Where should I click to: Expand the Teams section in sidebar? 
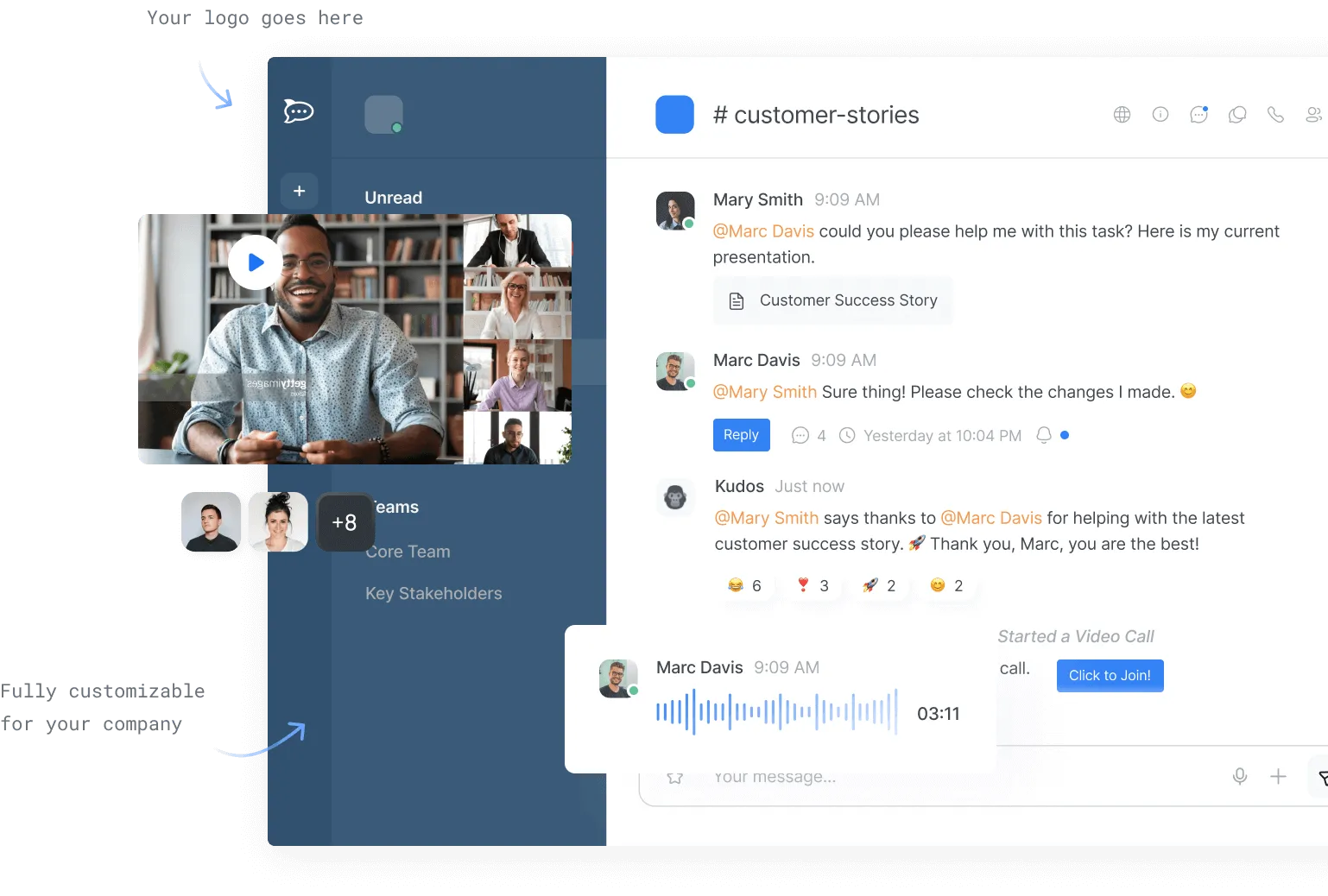pyautogui.click(x=393, y=507)
